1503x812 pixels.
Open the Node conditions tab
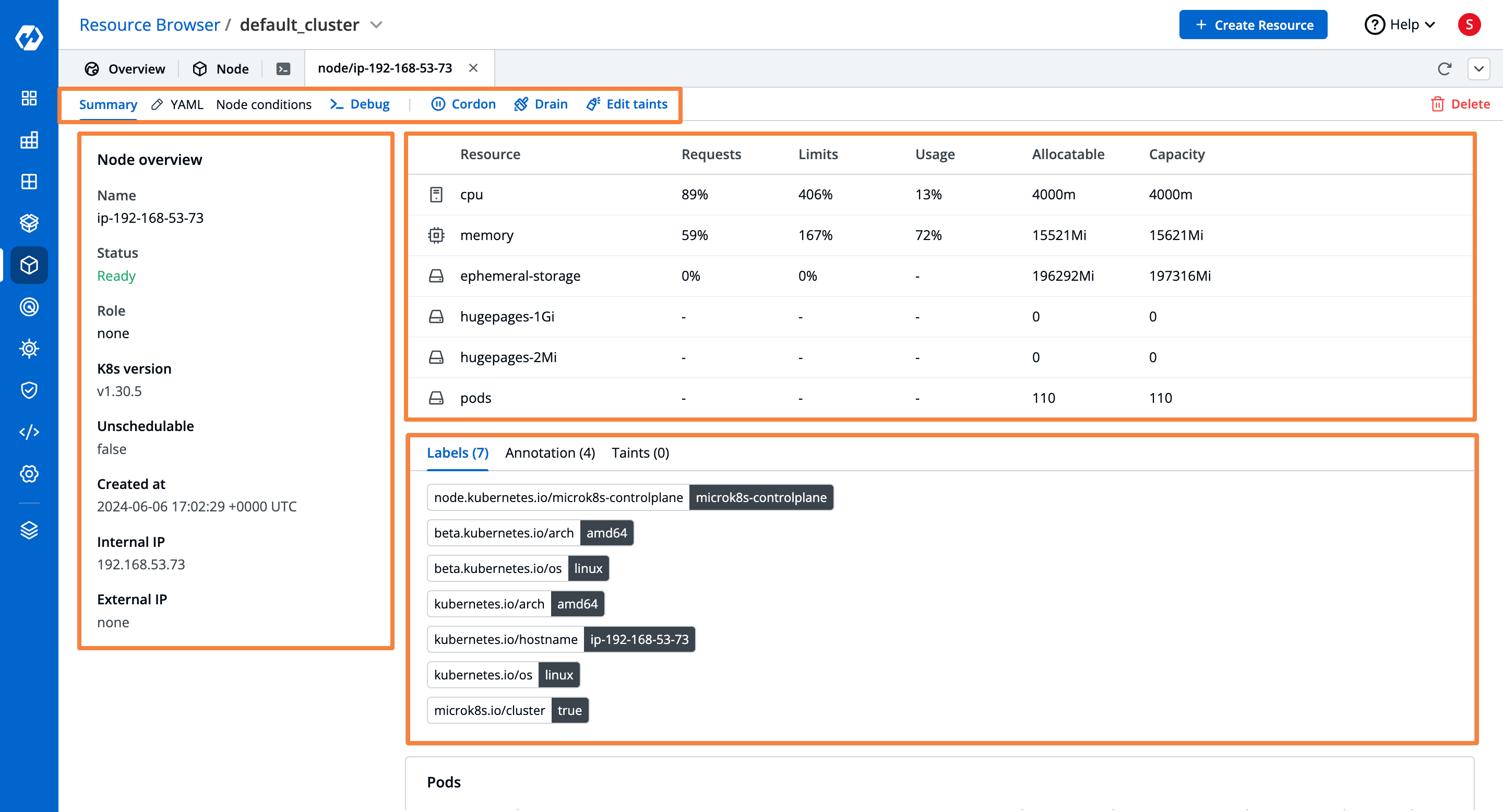point(264,104)
